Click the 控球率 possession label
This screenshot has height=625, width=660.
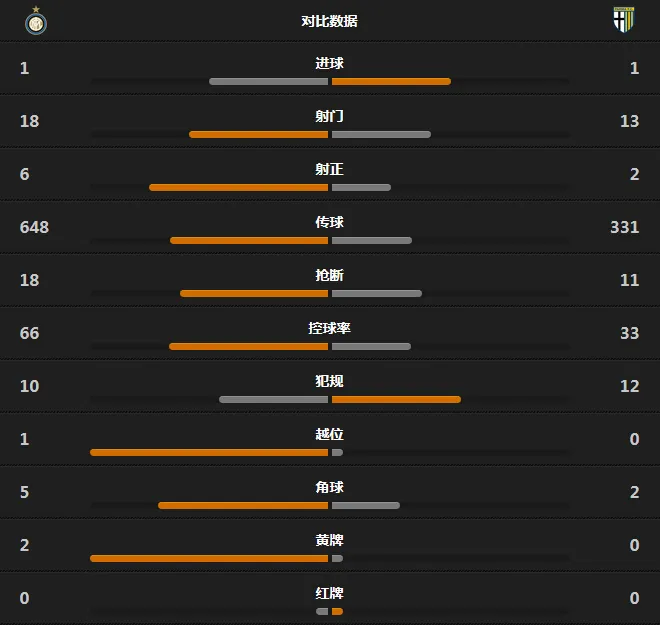coord(330,328)
